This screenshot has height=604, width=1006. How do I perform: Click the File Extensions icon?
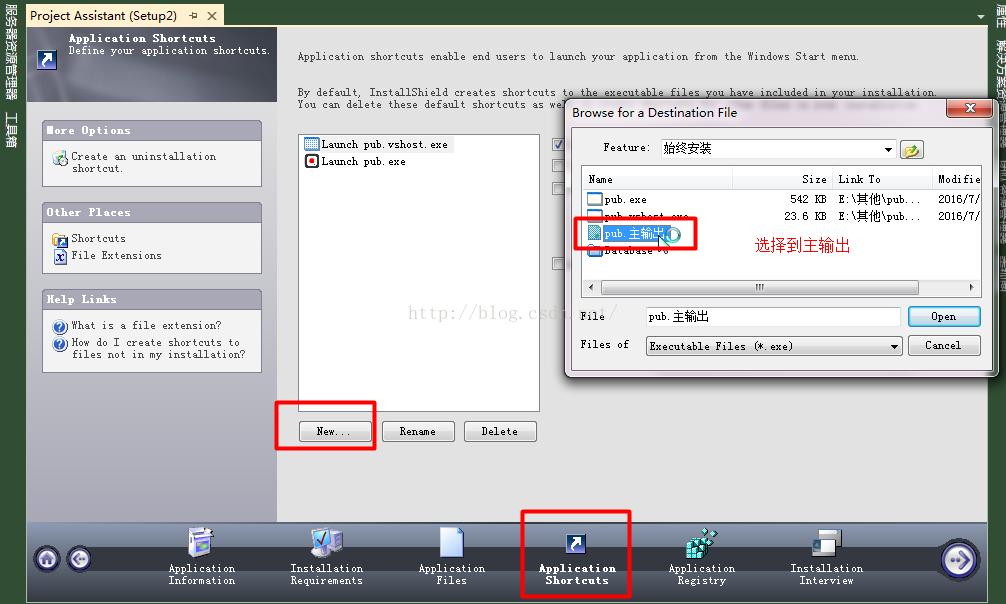pyautogui.click(x=60, y=257)
